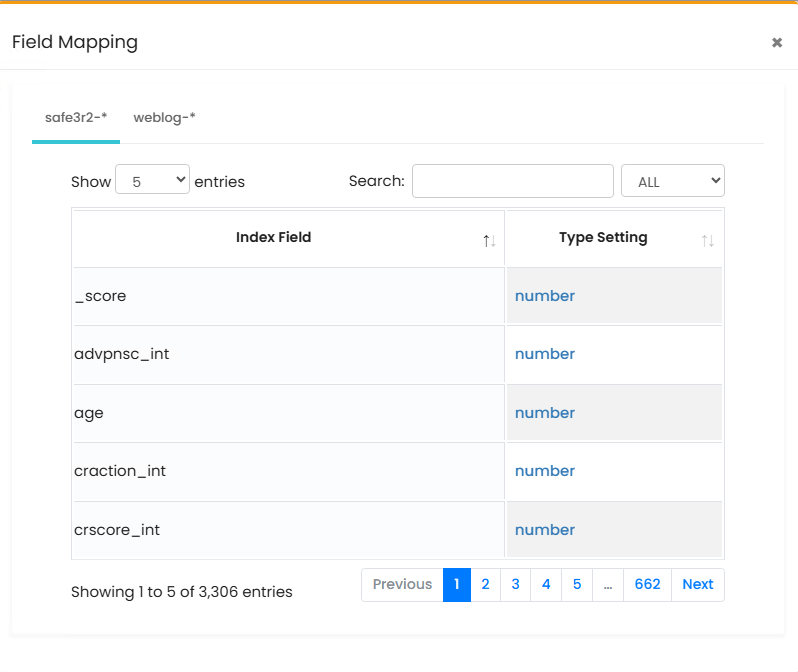Go to page 3
This screenshot has width=798, height=672.
tap(516, 584)
